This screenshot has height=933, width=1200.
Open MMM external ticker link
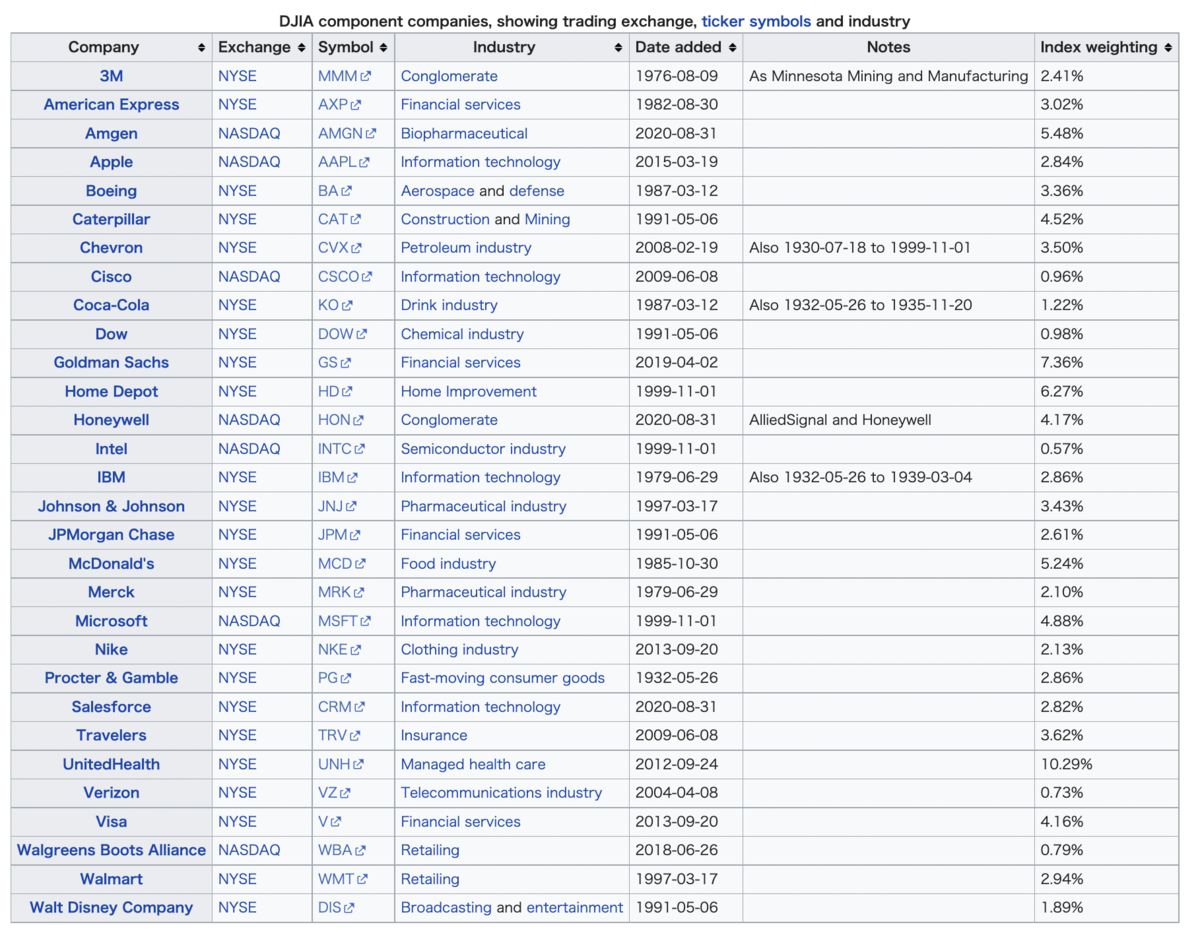pyautogui.click(x=344, y=76)
